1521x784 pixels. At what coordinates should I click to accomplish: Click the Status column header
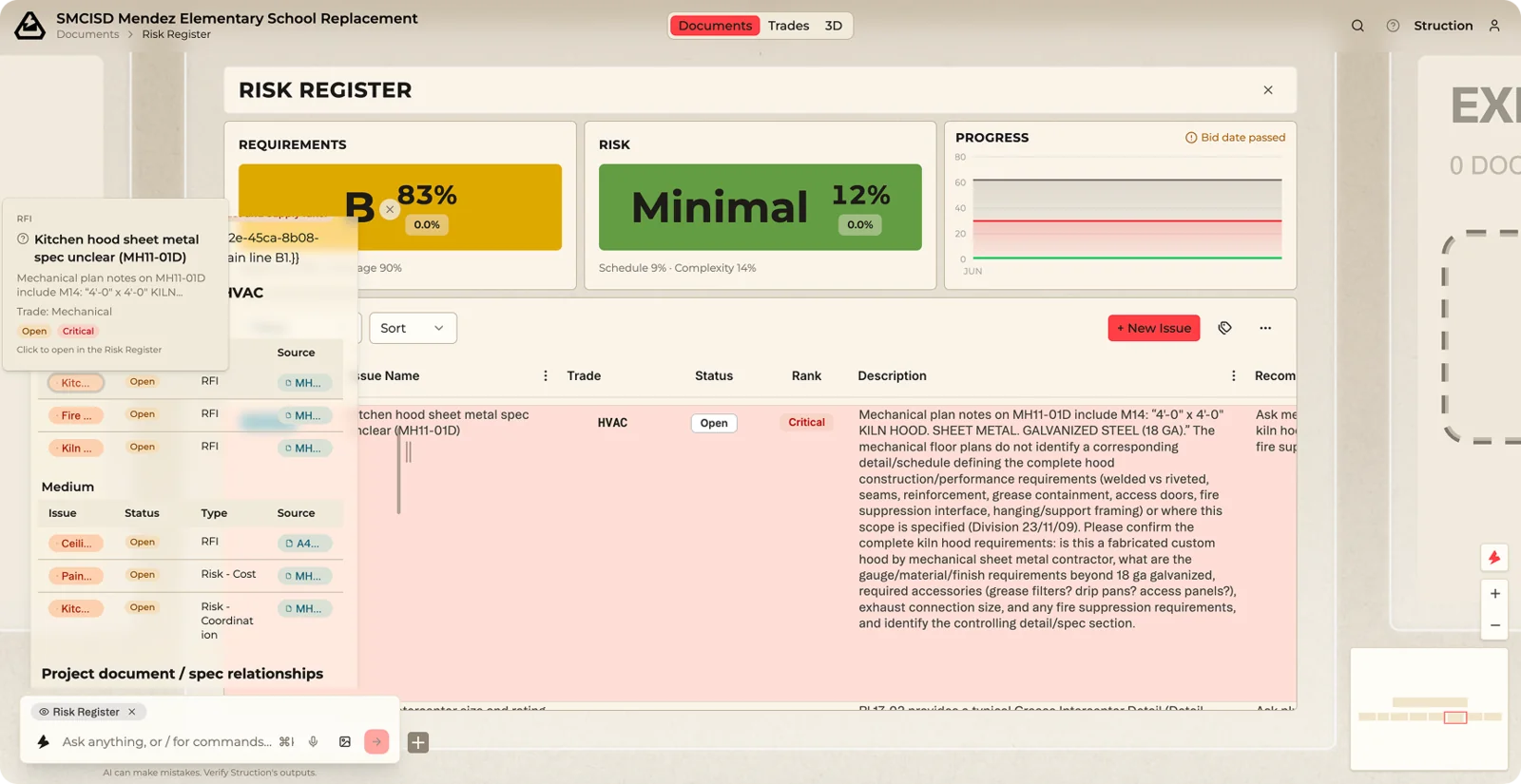[714, 376]
